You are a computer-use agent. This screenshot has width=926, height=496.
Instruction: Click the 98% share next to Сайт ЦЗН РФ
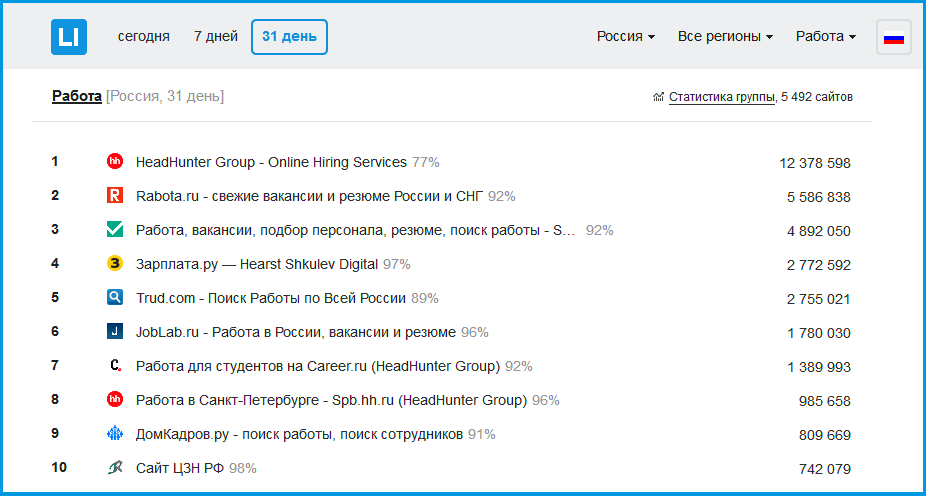coord(243,469)
